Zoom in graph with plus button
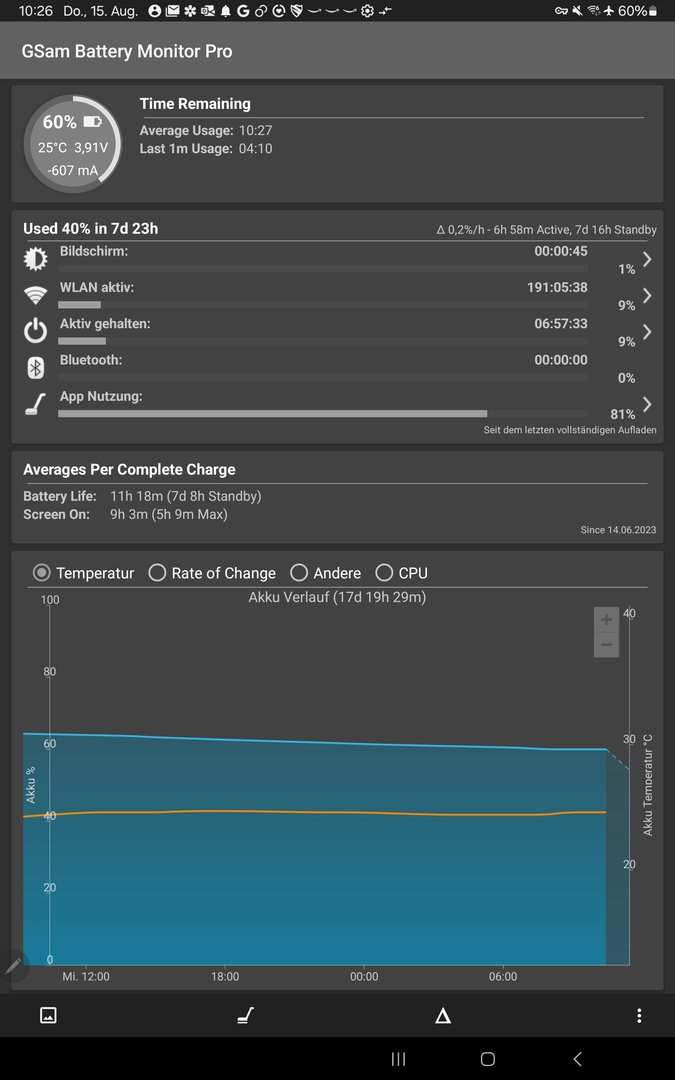 click(606, 619)
